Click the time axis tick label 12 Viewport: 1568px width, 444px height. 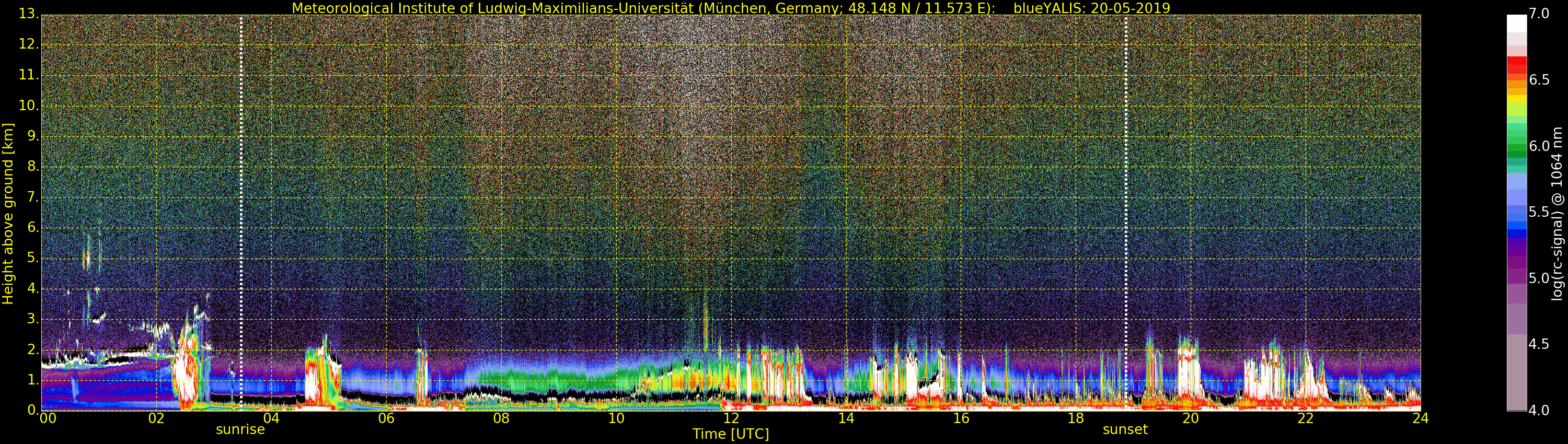(x=731, y=418)
